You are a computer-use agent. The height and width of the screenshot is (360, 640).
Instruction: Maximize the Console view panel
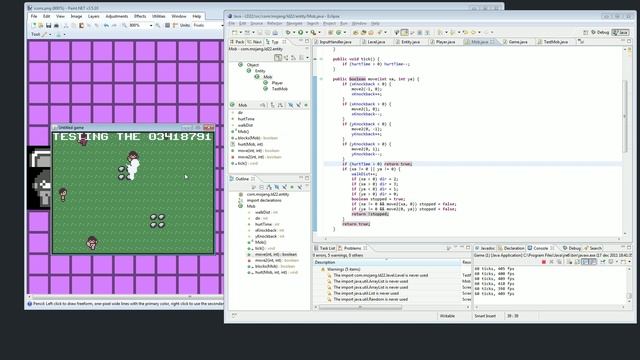pyautogui.click(x=629, y=248)
